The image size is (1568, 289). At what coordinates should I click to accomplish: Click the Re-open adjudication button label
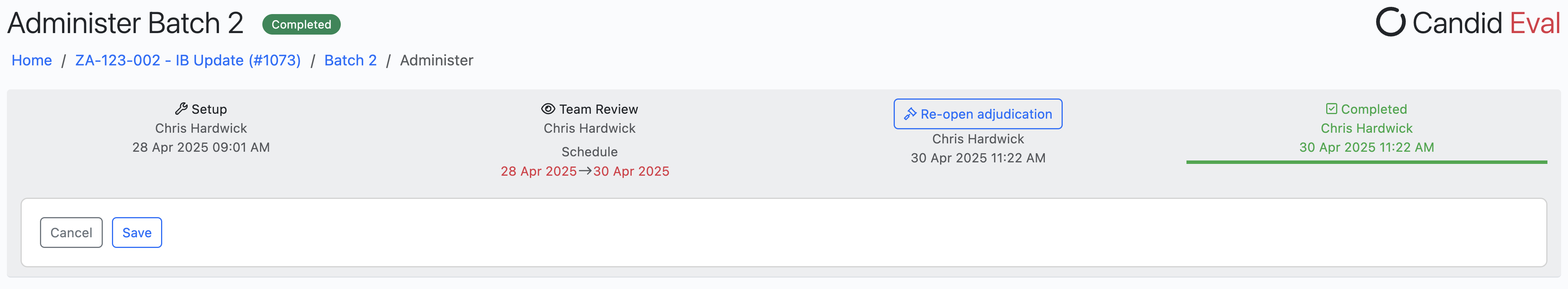(x=985, y=114)
